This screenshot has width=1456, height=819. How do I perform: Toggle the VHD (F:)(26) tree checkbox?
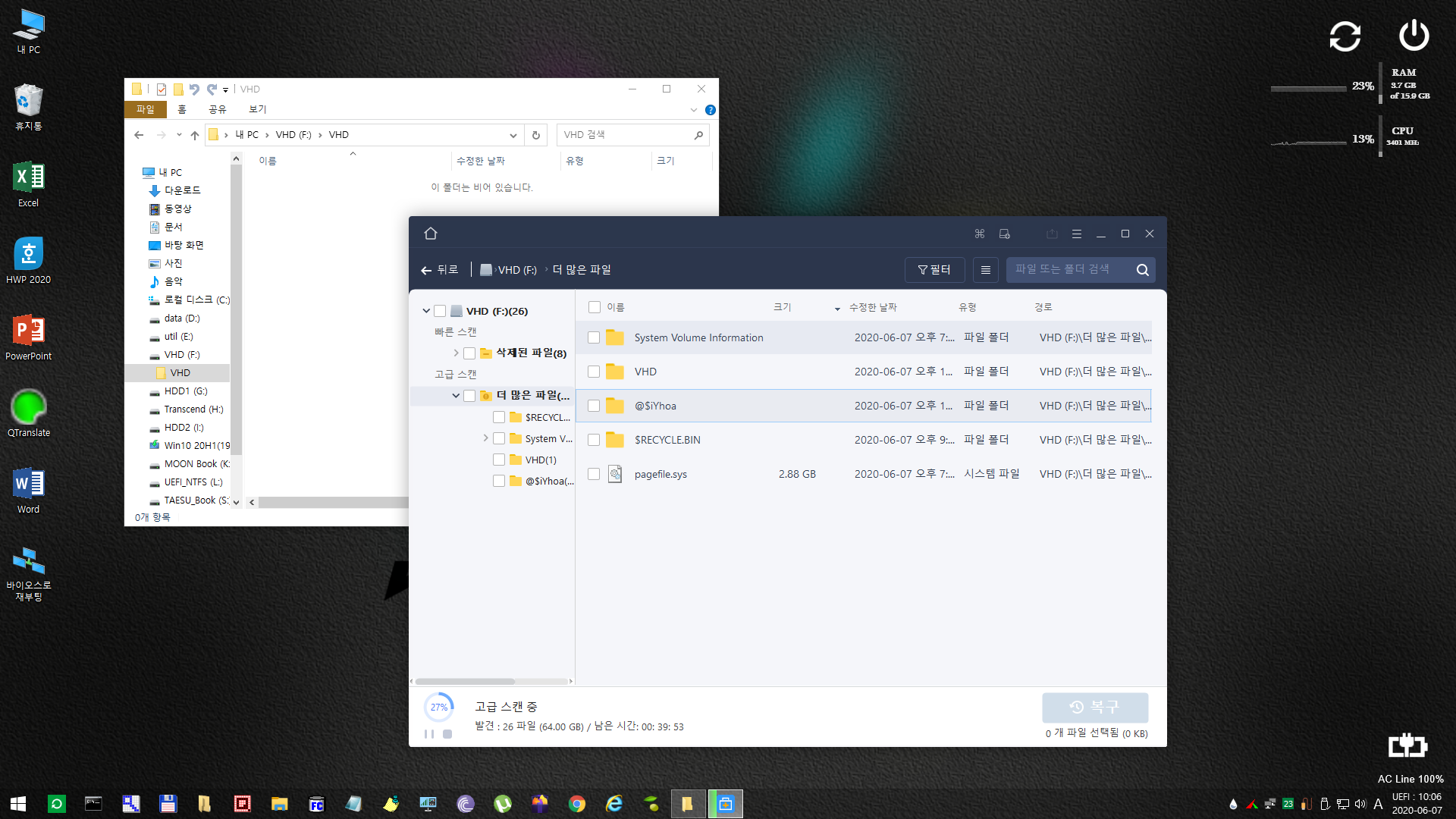tap(440, 311)
